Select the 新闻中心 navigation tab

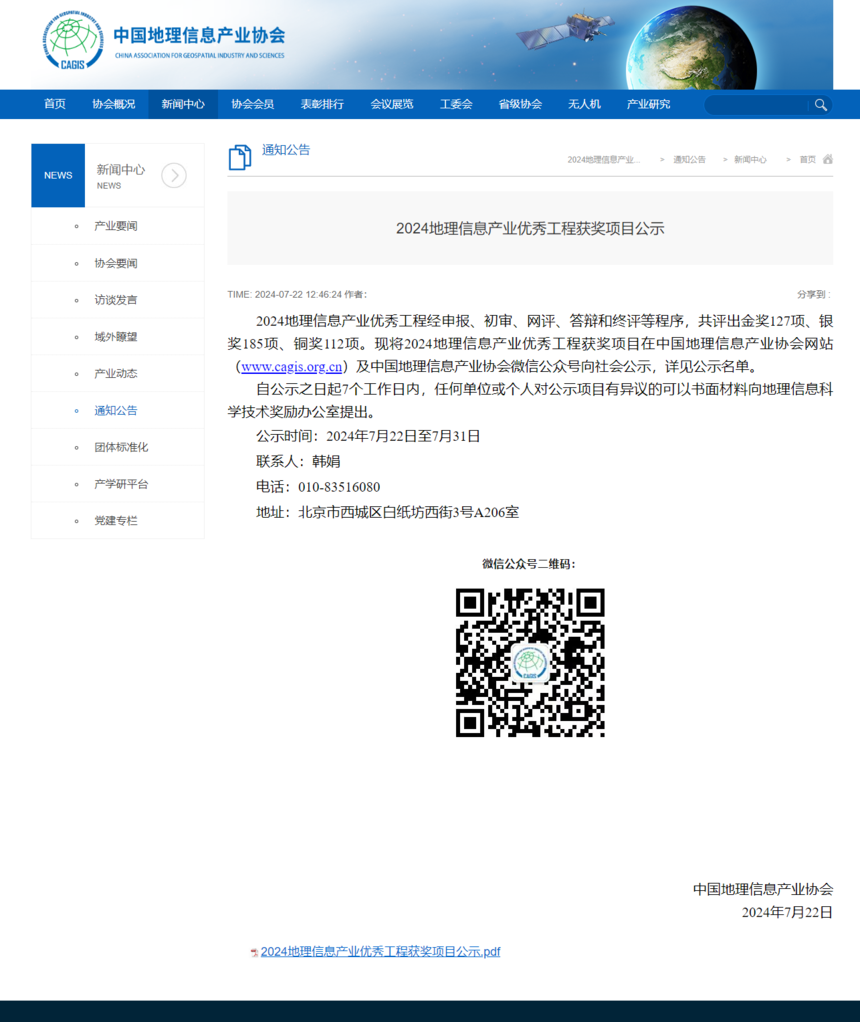pos(183,104)
